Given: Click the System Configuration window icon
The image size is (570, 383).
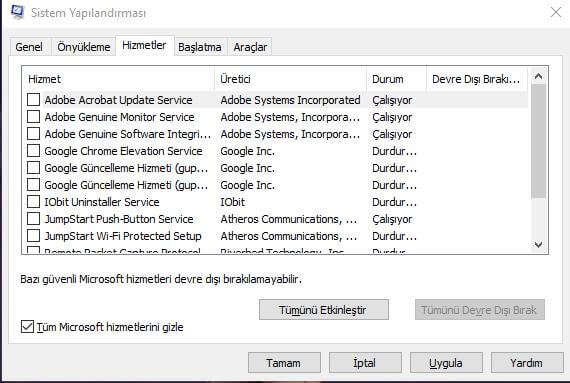Looking at the screenshot, I should click(x=17, y=12).
